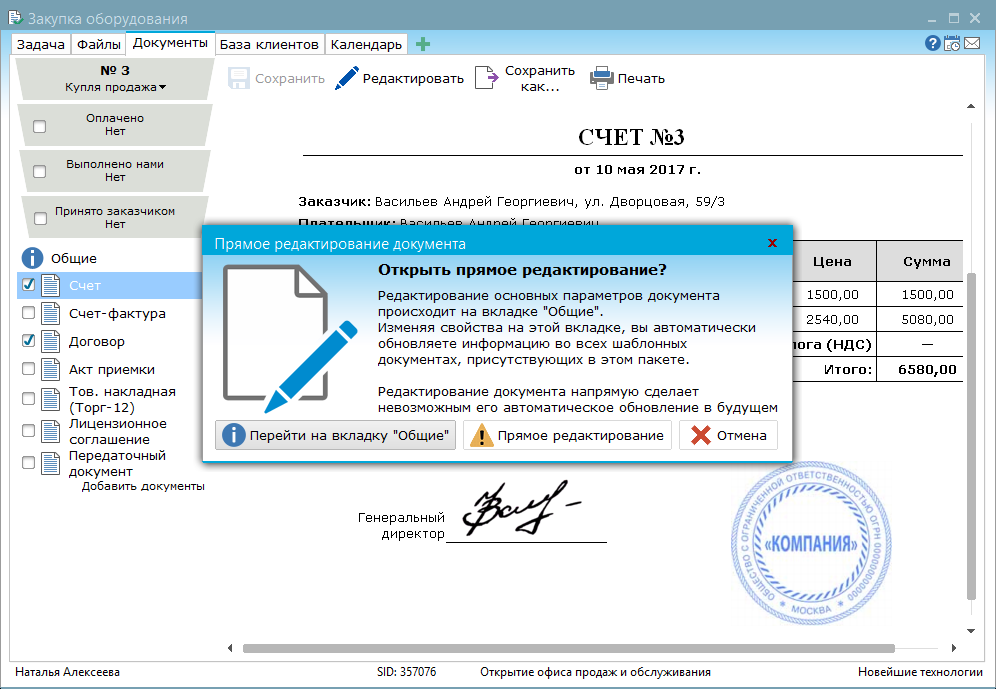The image size is (996, 689).
Task: Open help via question mark icon
Action: (932, 43)
